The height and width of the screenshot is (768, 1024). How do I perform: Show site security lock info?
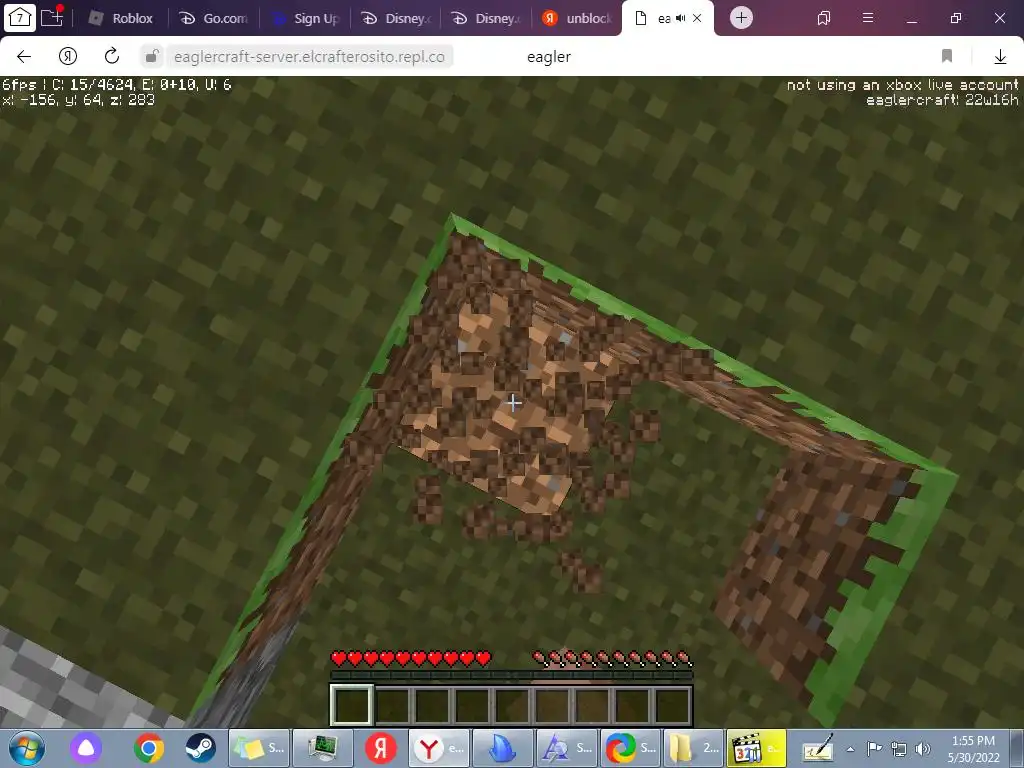coord(151,57)
